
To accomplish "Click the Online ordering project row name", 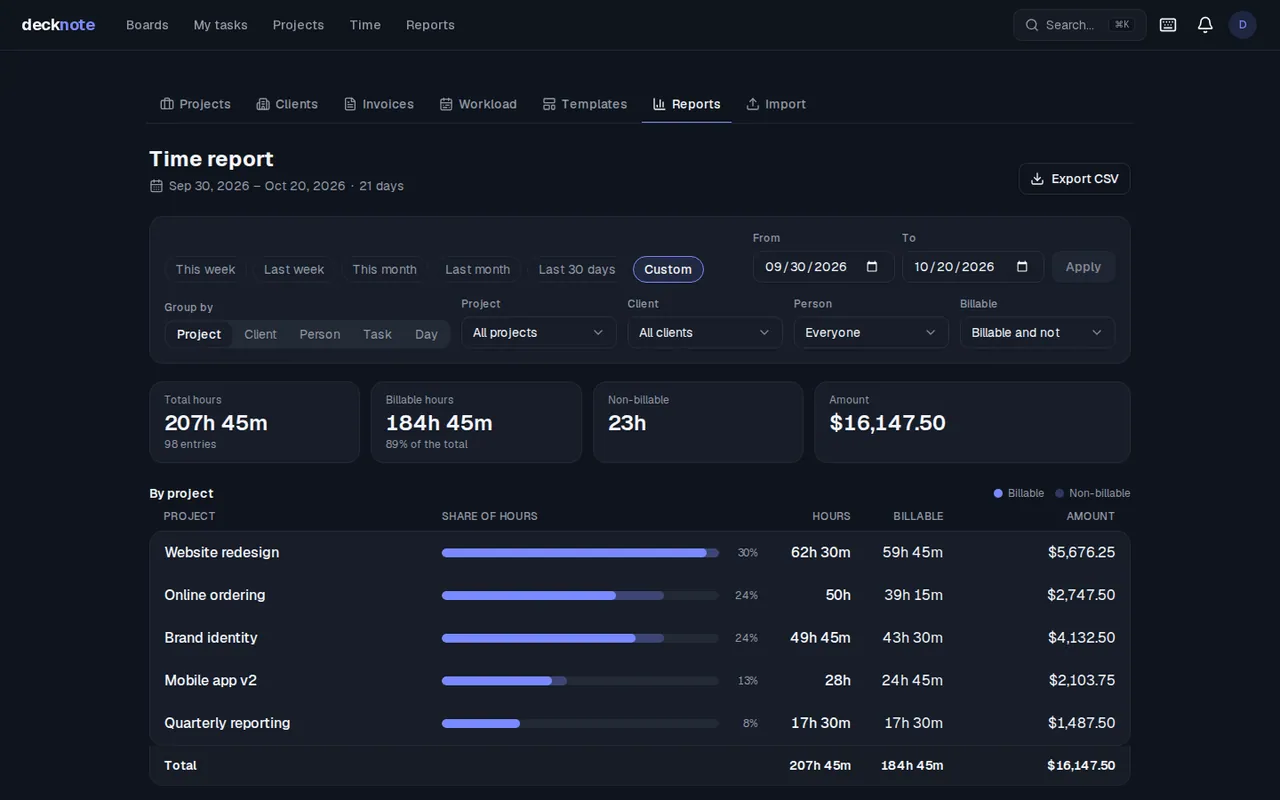I will (215, 595).
